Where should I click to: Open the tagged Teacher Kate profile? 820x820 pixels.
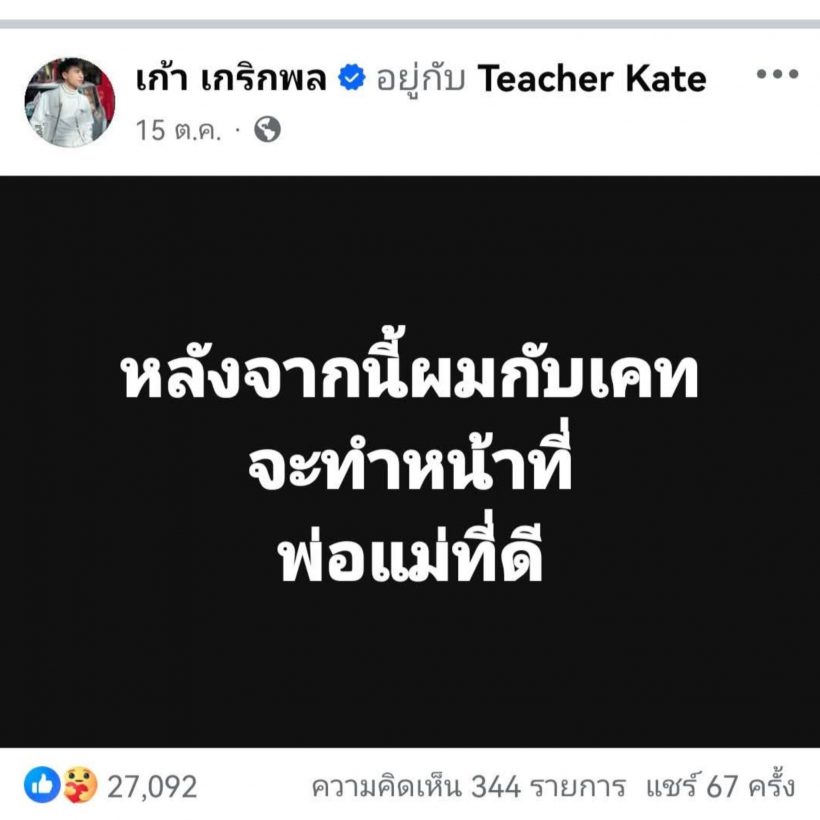[591, 79]
